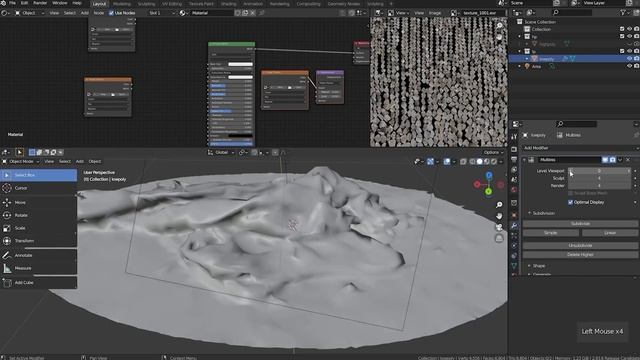Toggle X-ray icon in viewport header

[x=463, y=162]
